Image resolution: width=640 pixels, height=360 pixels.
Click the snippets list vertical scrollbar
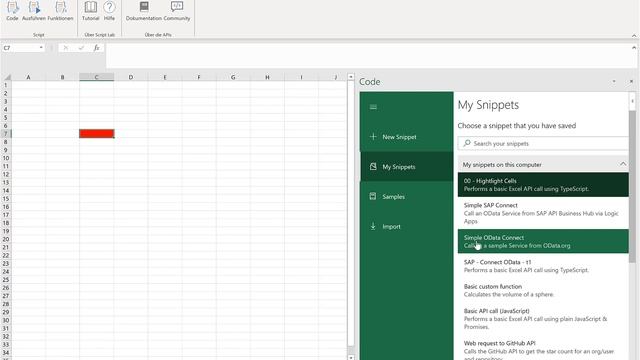(632, 187)
